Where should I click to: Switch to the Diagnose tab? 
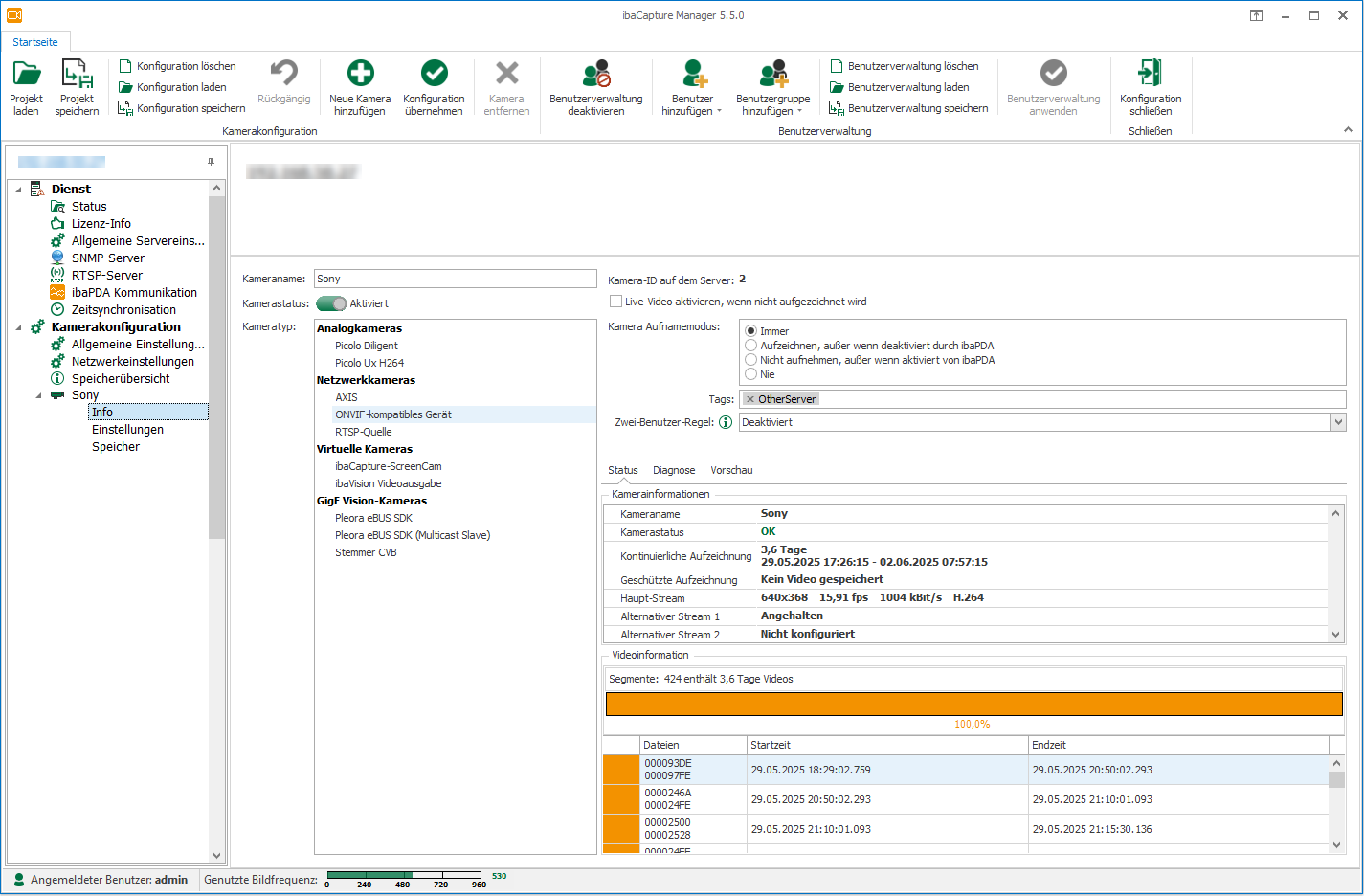pyautogui.click(x=674, y=470)
